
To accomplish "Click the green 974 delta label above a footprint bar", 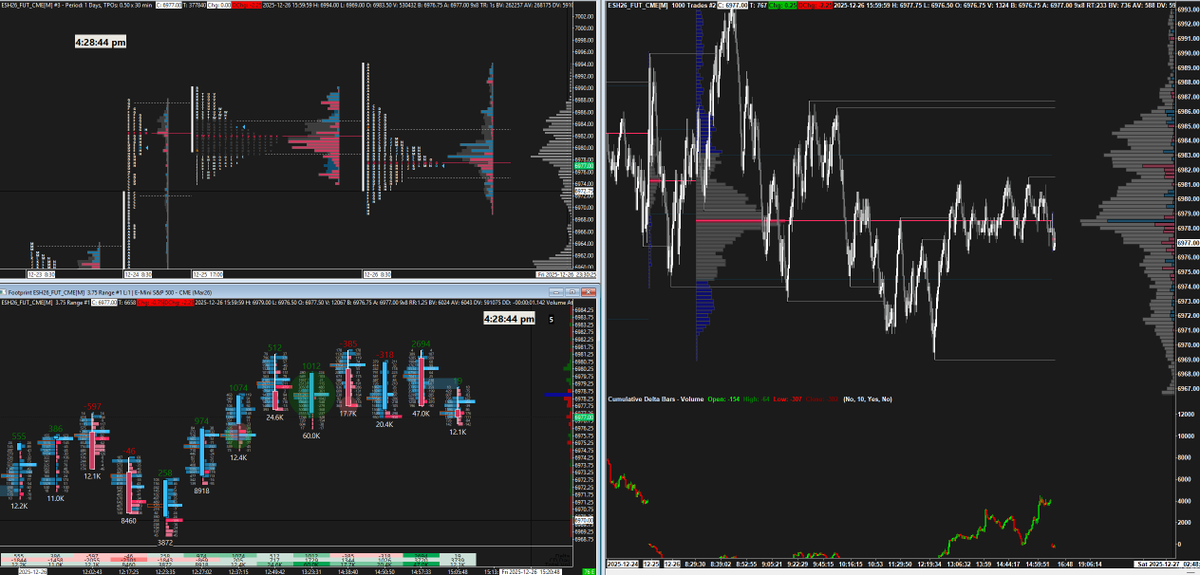I will (x=201, y=421).
